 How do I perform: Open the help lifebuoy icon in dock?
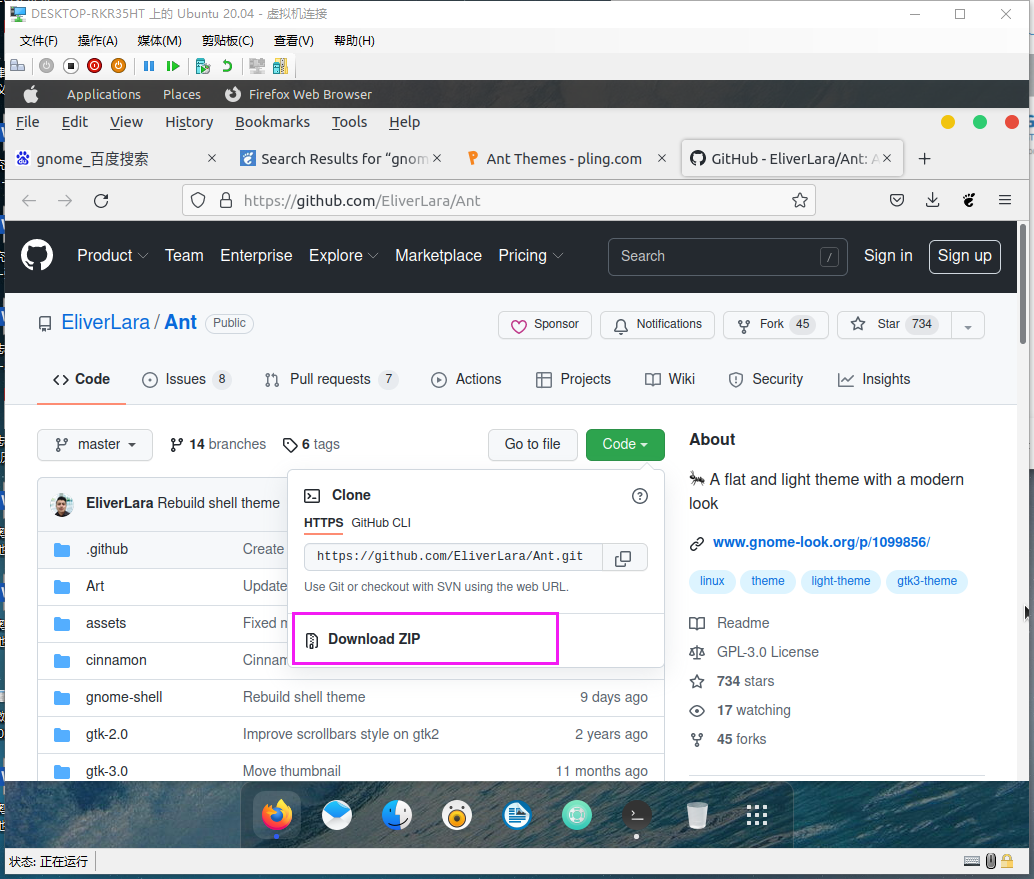coord(577,816)
